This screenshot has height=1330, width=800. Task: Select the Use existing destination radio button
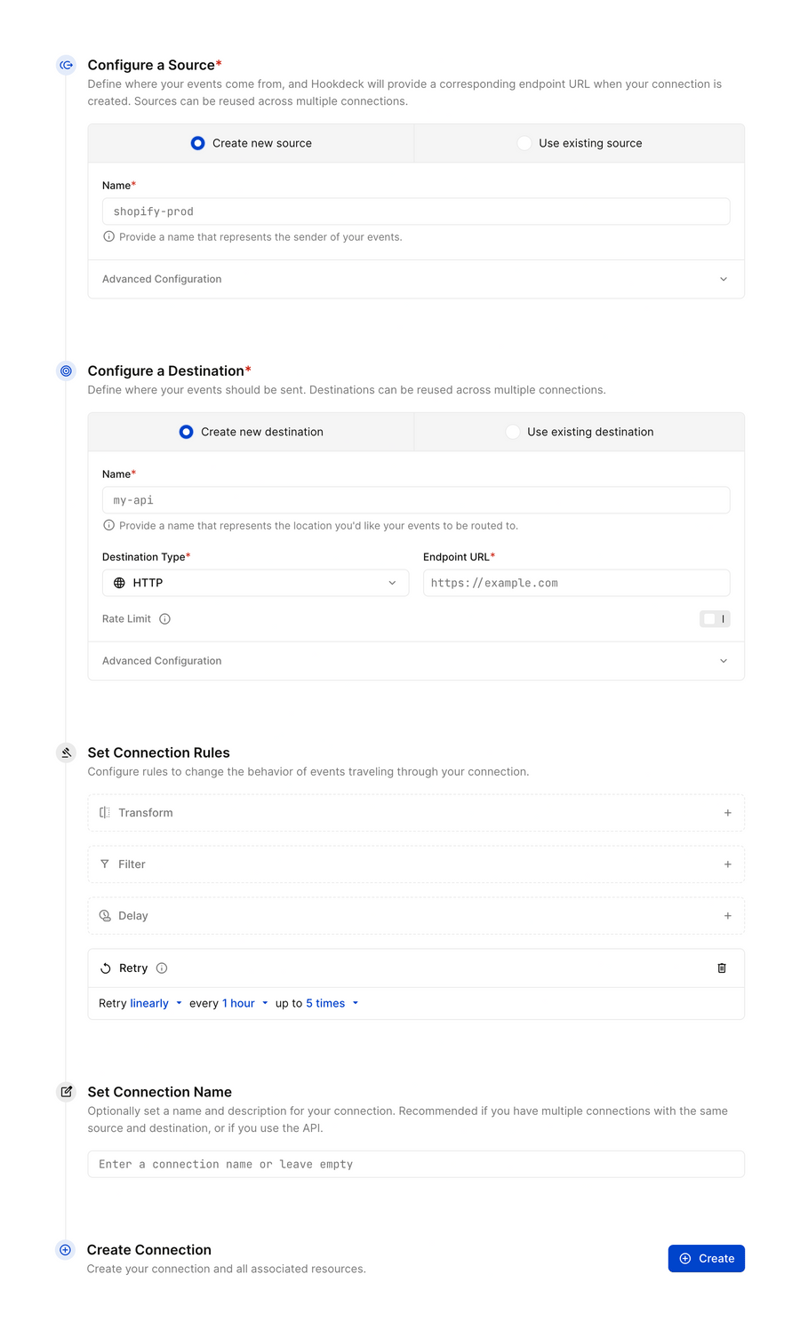513,432
